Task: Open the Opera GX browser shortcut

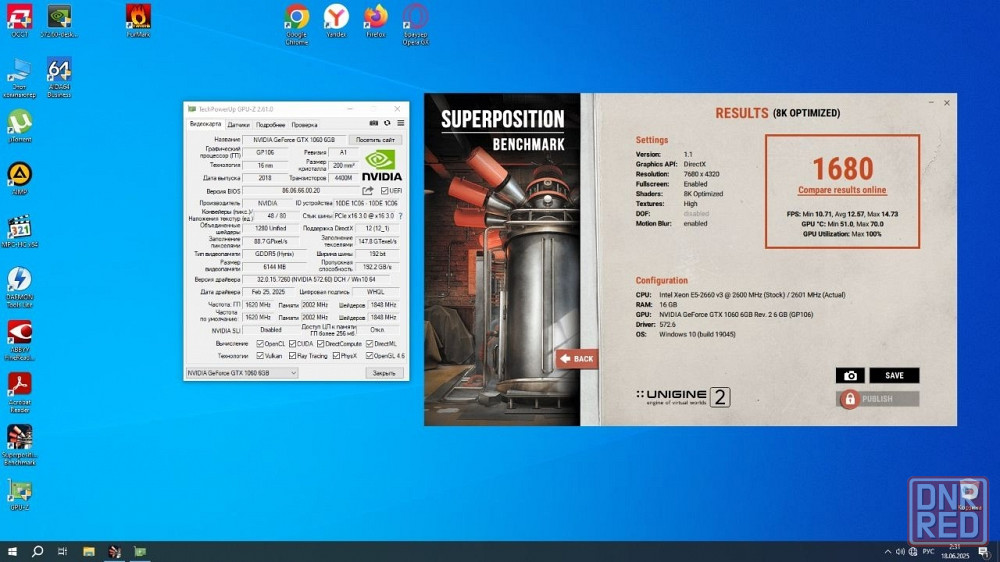Action: pyautogui.click(x=415, y=25)
